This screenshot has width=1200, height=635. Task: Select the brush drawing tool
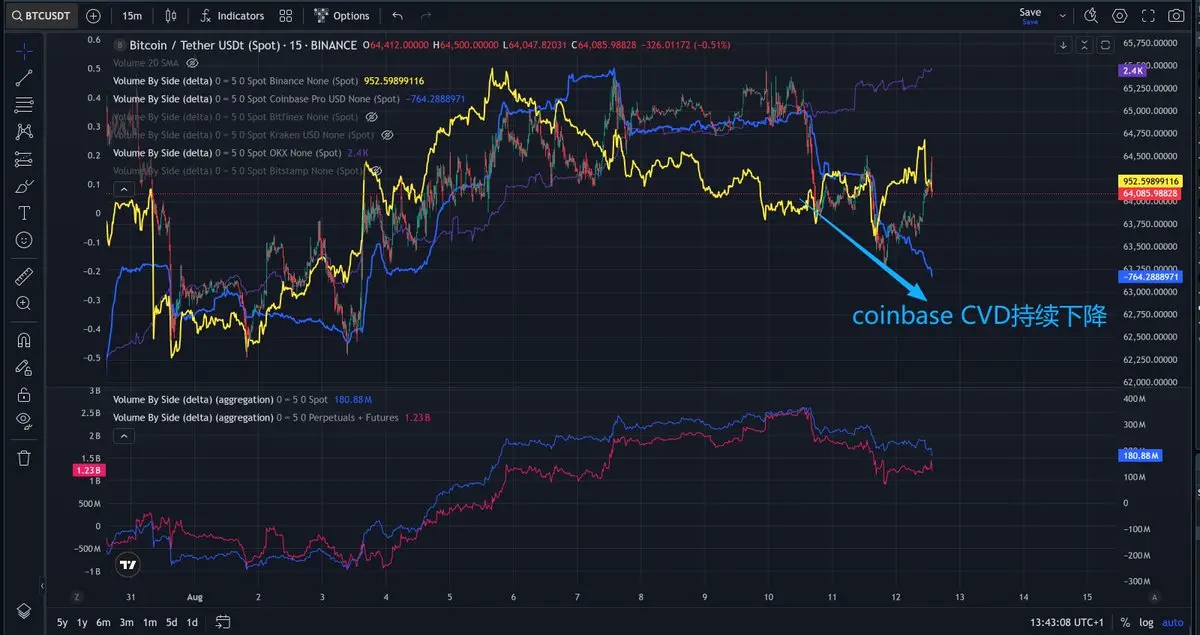24,186
